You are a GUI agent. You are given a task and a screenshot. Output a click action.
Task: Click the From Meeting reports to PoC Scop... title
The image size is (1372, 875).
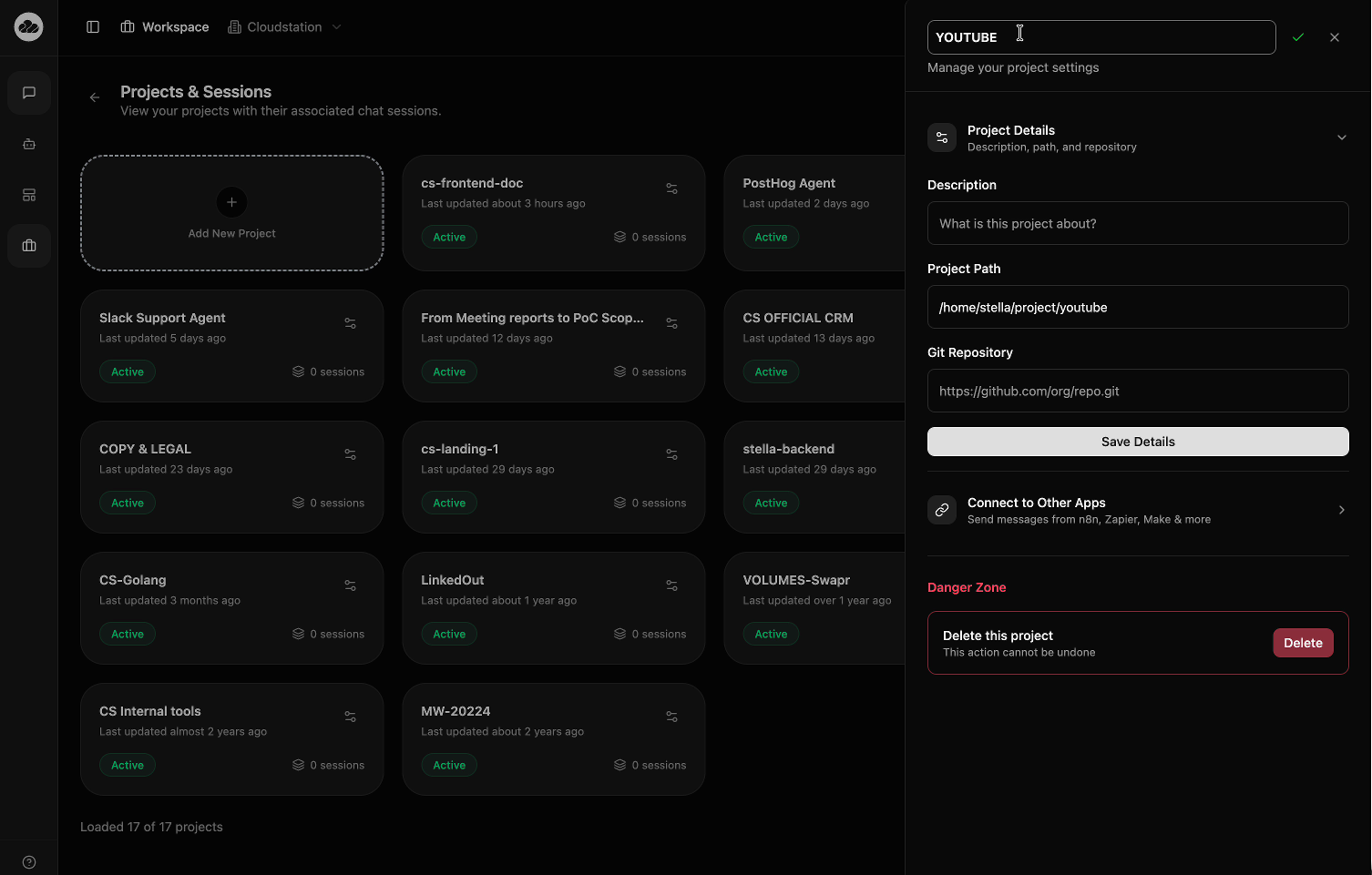[x=532, y=318]
